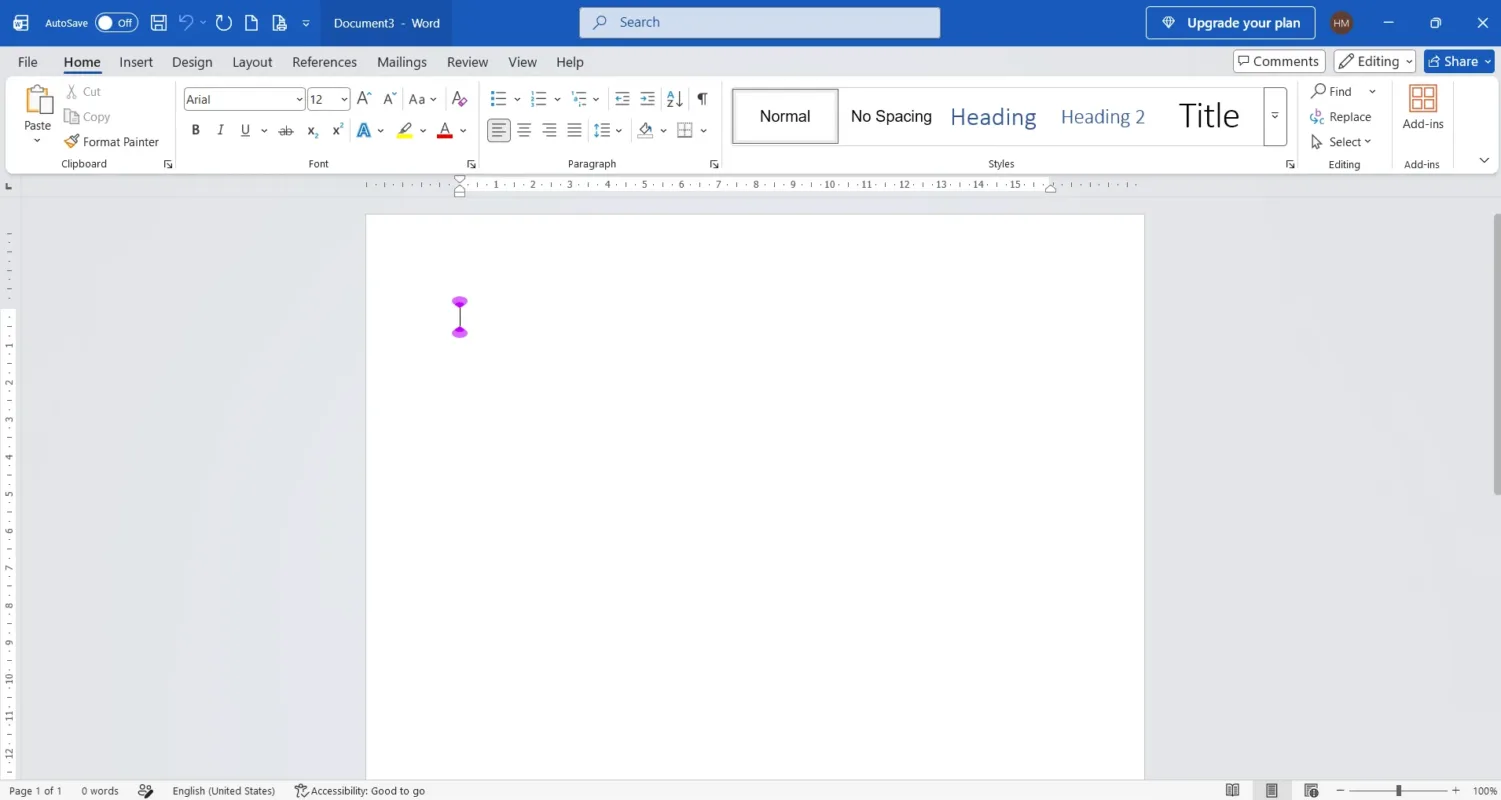The image size is (1501, 800).
Task: Toggle Italic formatting
Action: click(x=220, y=130)
